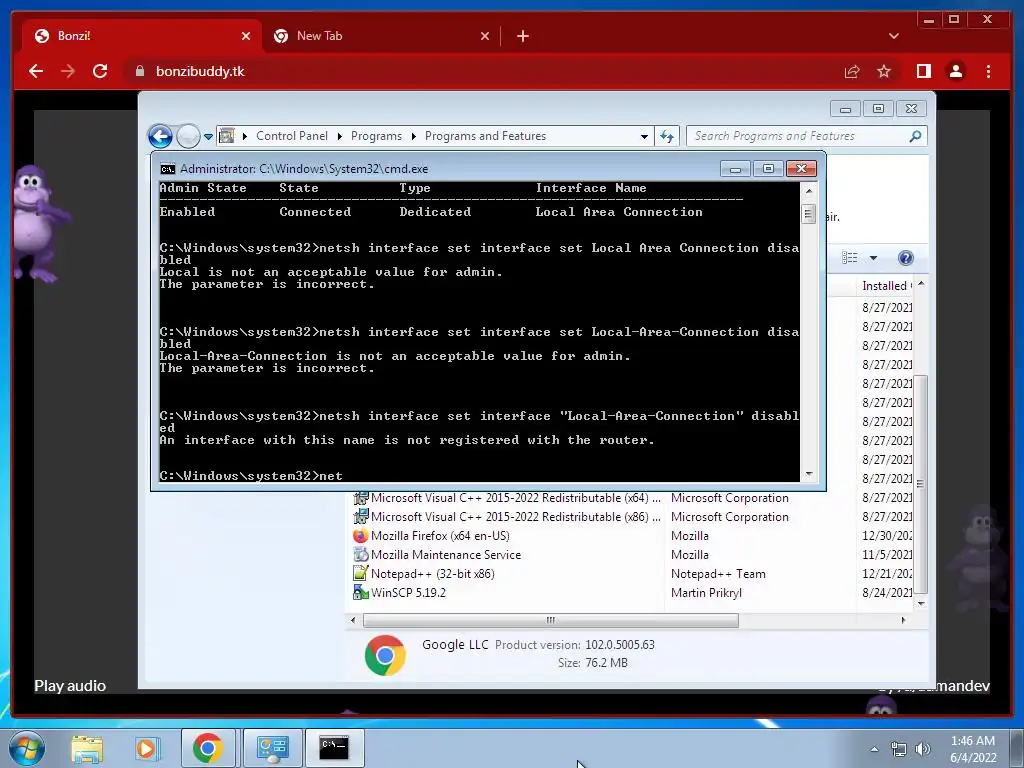Switch to cmd taskbar button

[334, 748]
